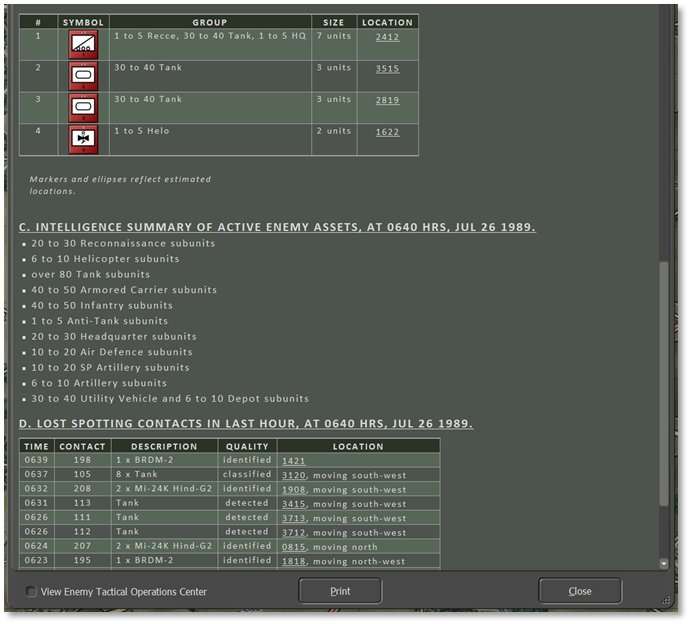The height and width of the screenshot is (624, 690).
Task: Go to Helo group location 1622
Action: click(387, 132)
